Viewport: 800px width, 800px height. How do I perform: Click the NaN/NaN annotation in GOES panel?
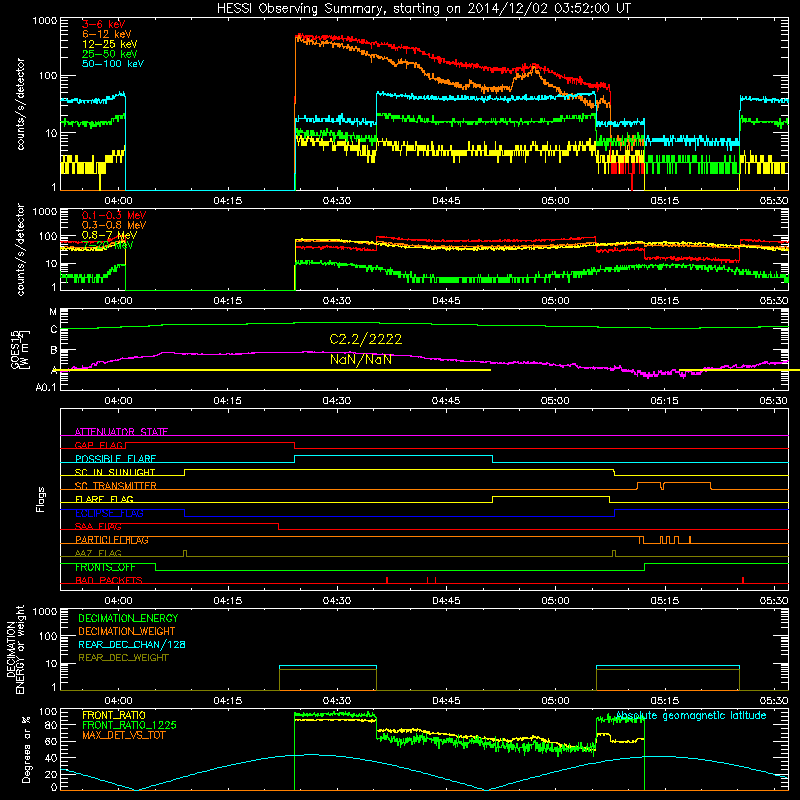pyautogui.click(x=361, y=360)
